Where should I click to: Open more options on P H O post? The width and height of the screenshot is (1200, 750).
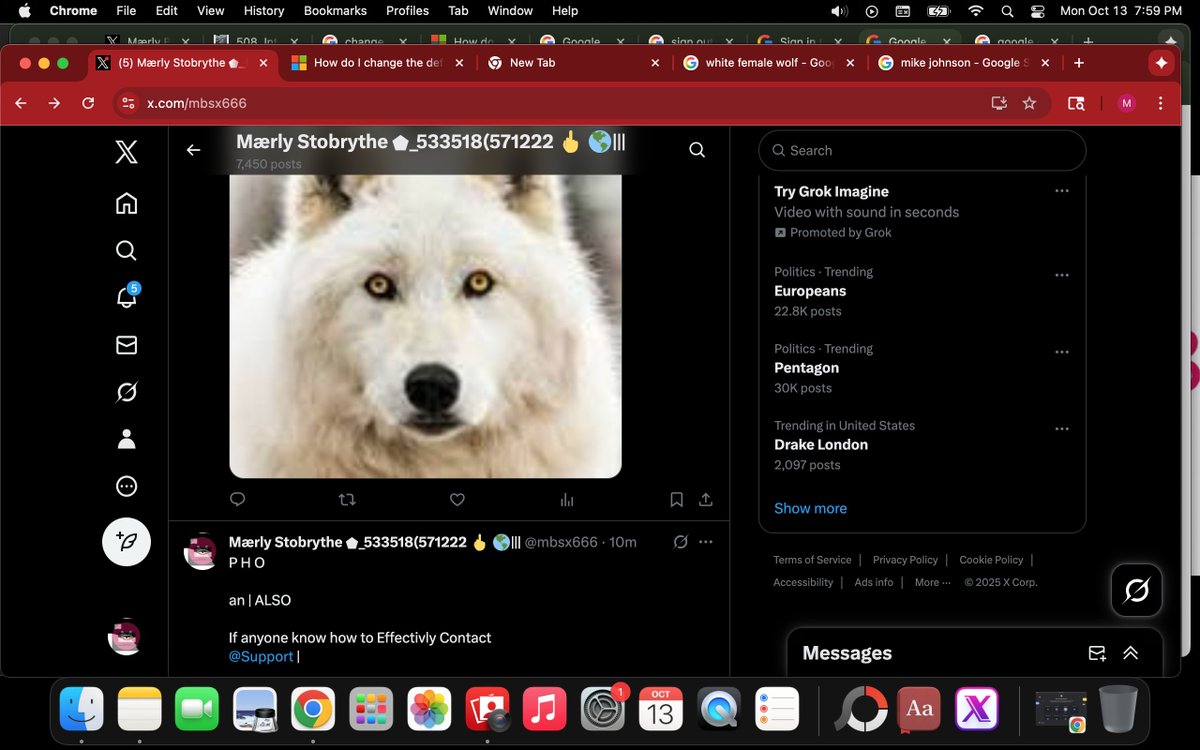706,542
